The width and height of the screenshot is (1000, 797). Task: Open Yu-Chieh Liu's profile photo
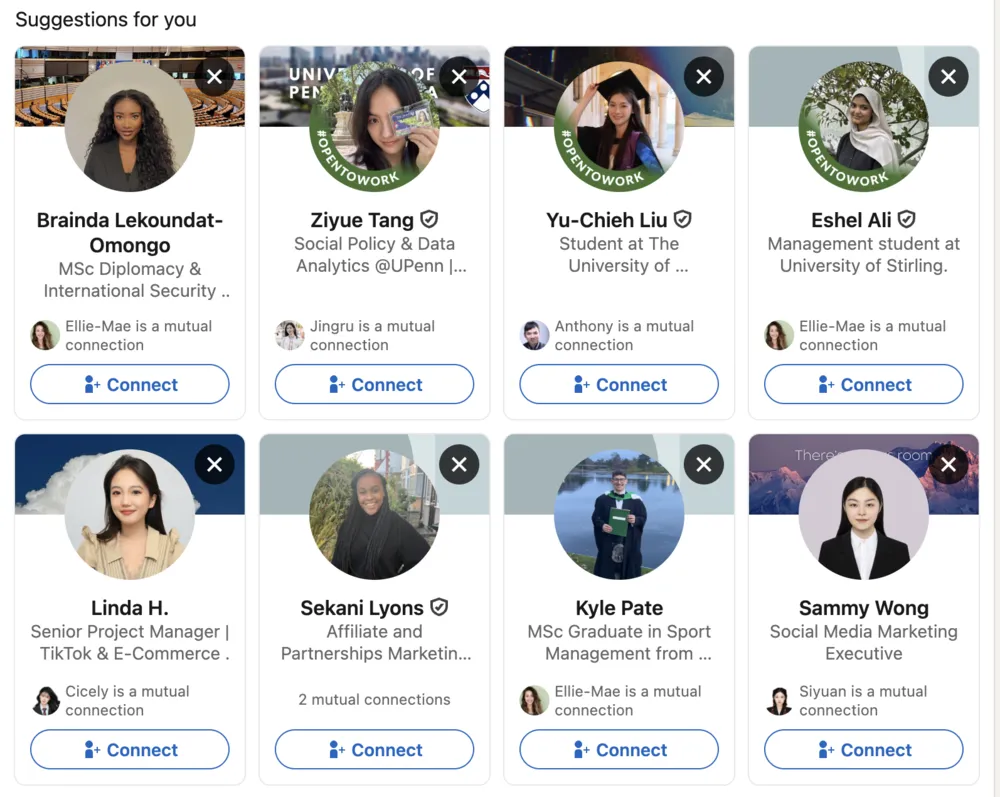(x=619, y=126)
